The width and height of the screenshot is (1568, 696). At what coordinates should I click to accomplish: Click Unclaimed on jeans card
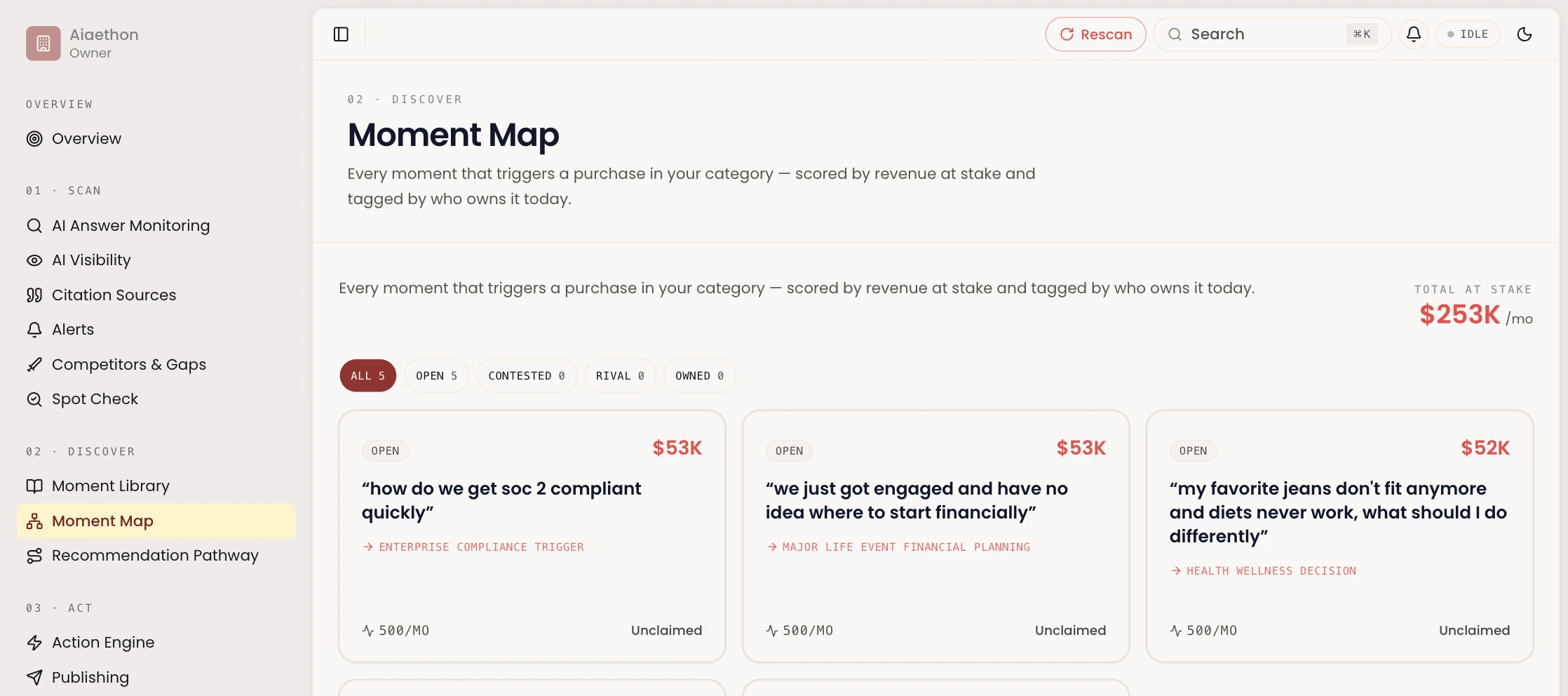click(x=1475, y=631)
